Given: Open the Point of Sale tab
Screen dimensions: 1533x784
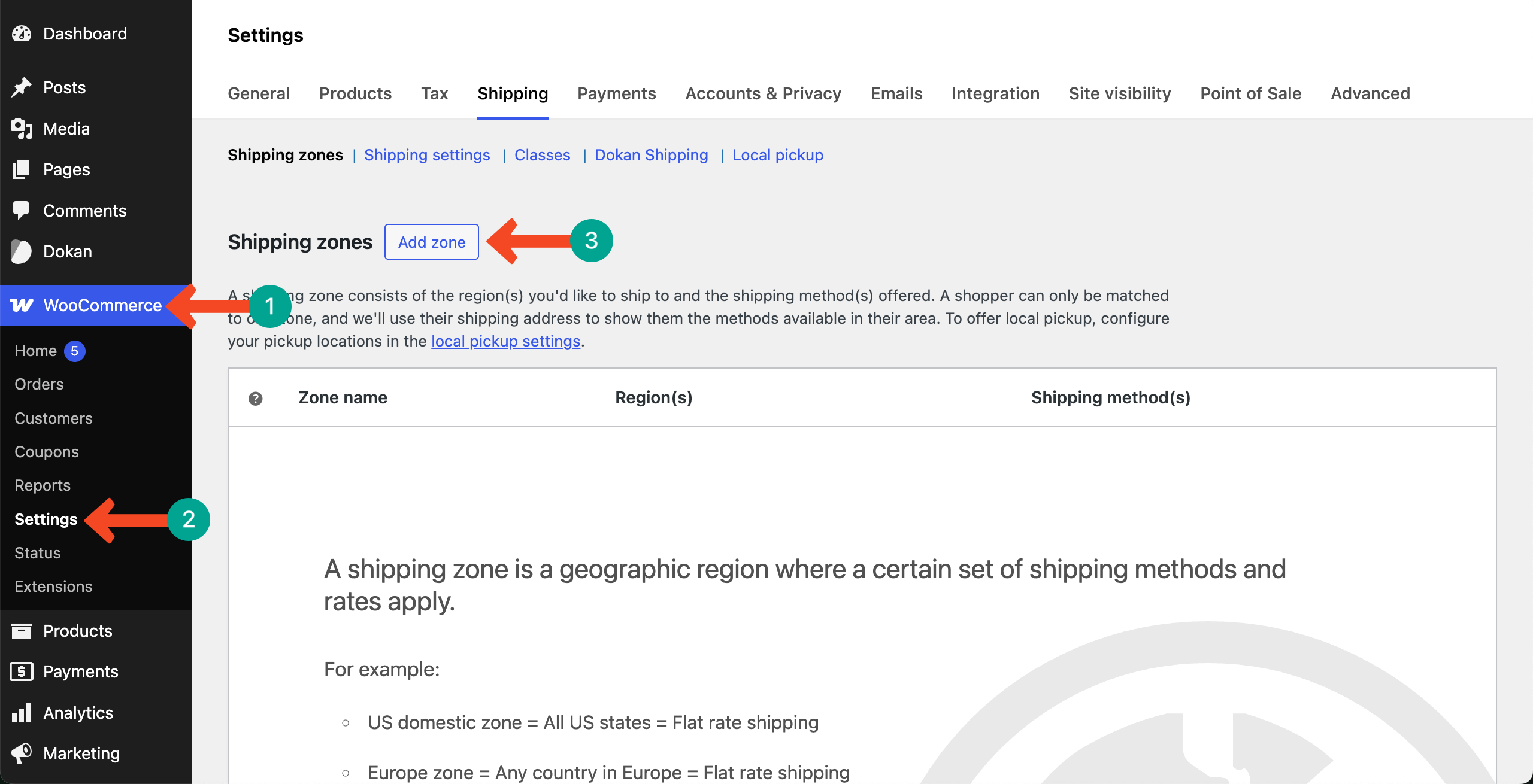Looking at the screenshot, I should (x=1250, y=93).
